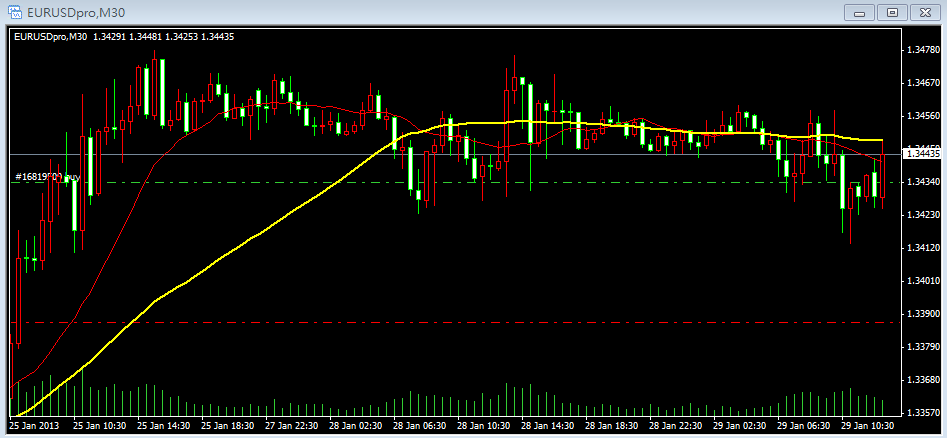Screen dimensions: 947x438
Task: Click the 29 Jan 02:30 time label
Action: tap(740, 425)
